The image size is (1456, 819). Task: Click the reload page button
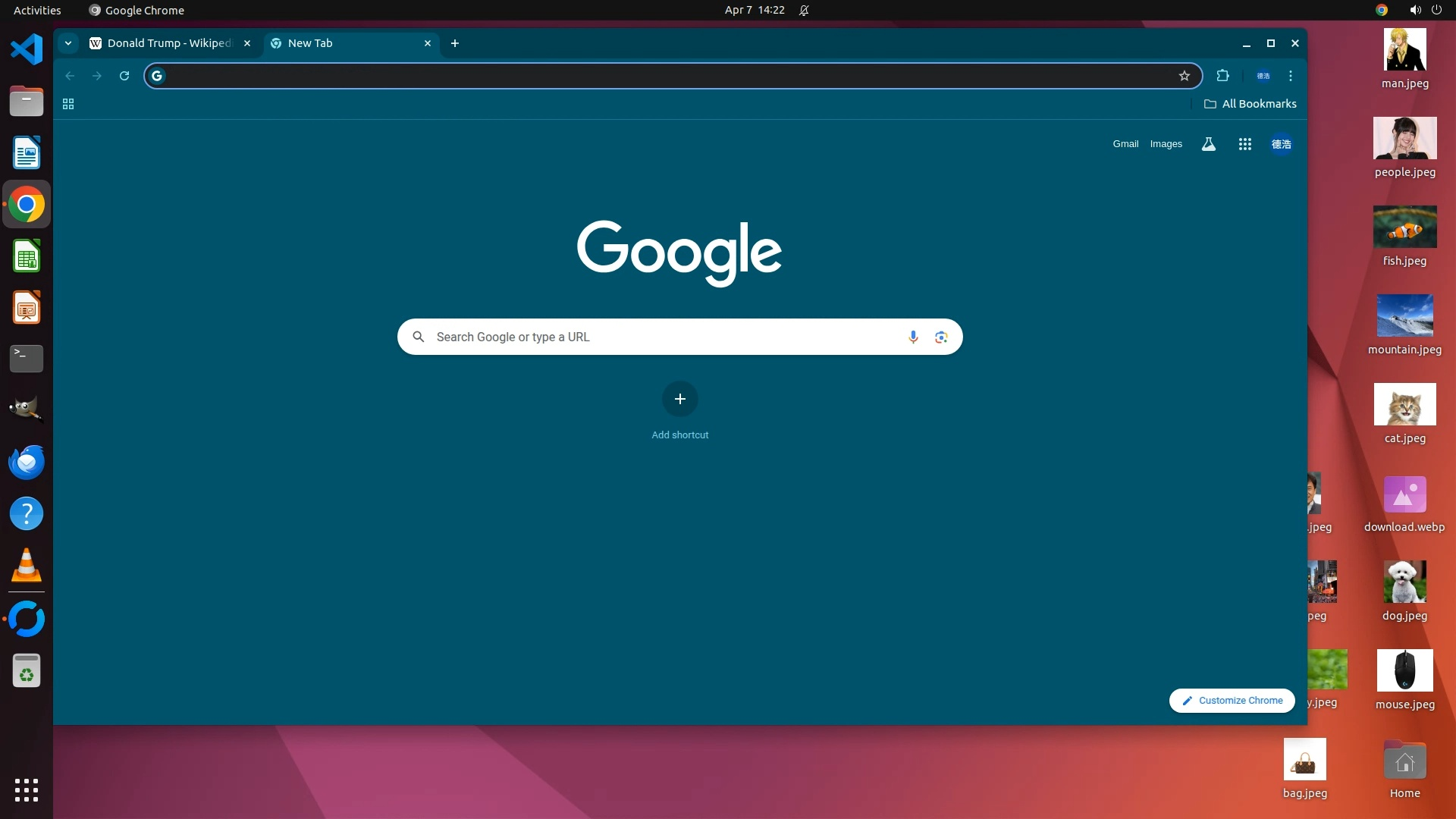coord(124,76)
